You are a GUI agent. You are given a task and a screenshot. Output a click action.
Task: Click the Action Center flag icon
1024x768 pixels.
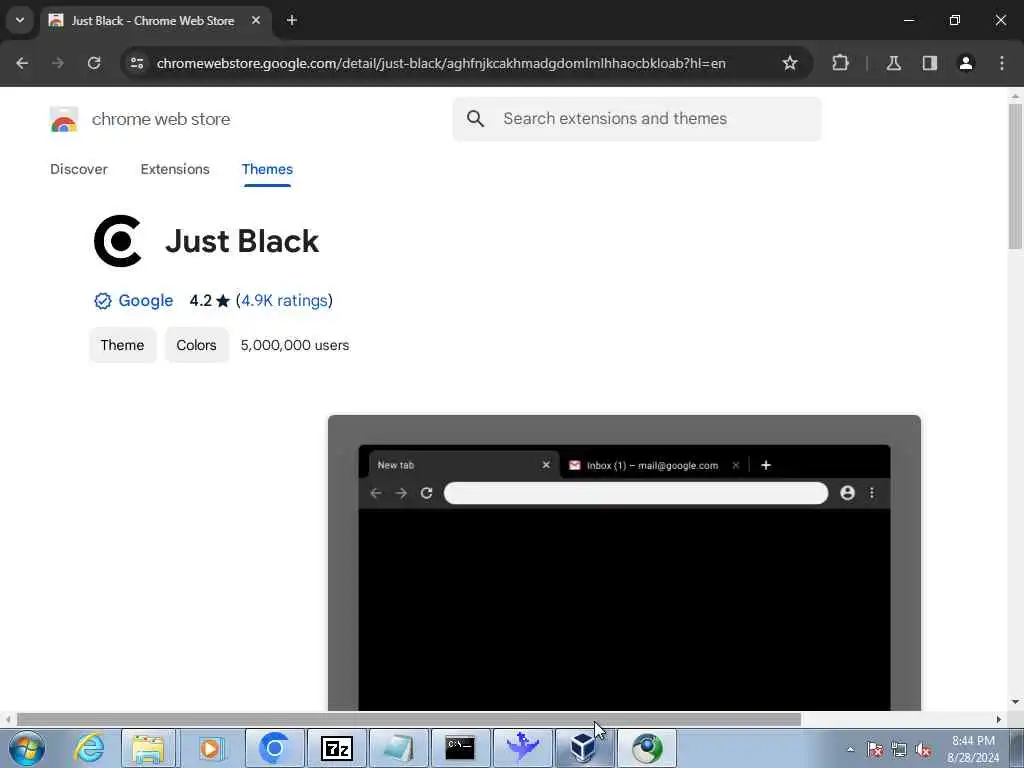click(x=875, y=750)
